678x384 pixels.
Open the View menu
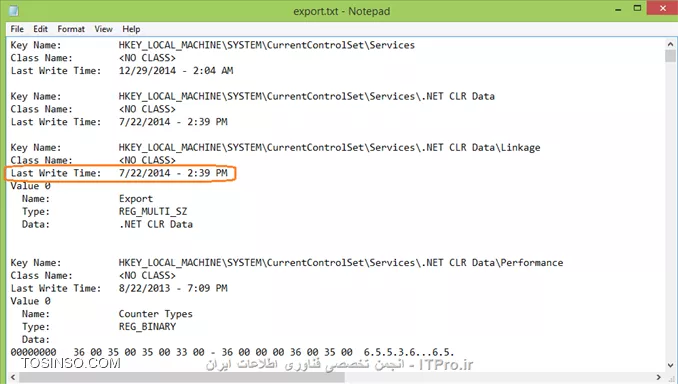pos(103,29)
